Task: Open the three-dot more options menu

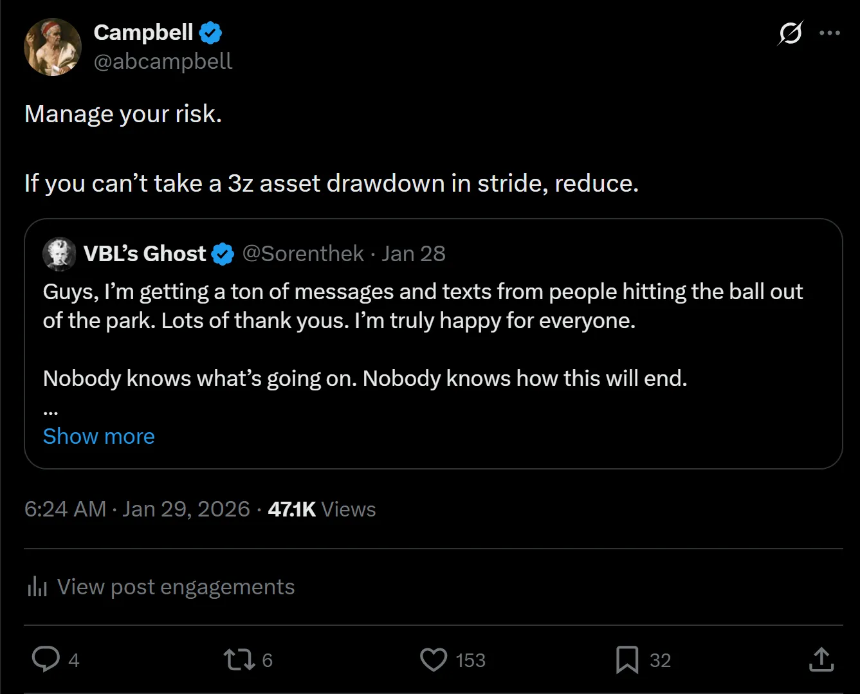Action: click(829, 33)
